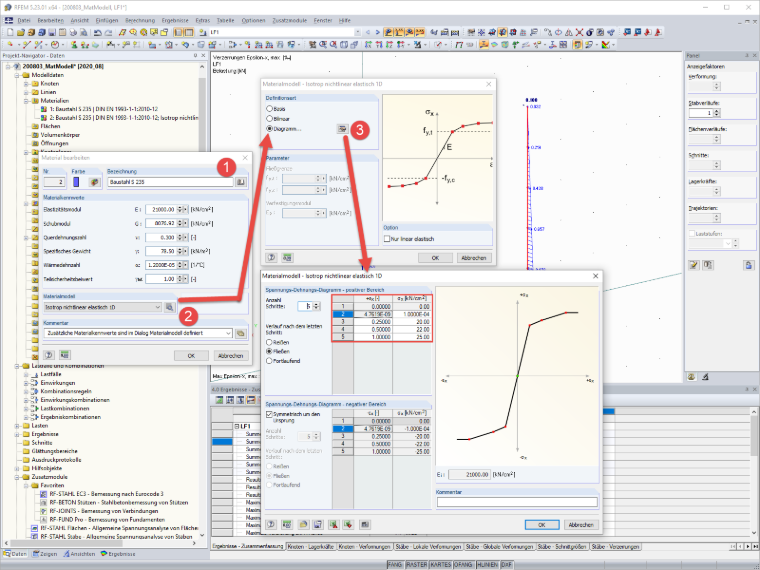Image resolution: width=760 pixels, height=570 pixels.
Task: Collapse the Materialien node in the navigator
Action: 26,101
